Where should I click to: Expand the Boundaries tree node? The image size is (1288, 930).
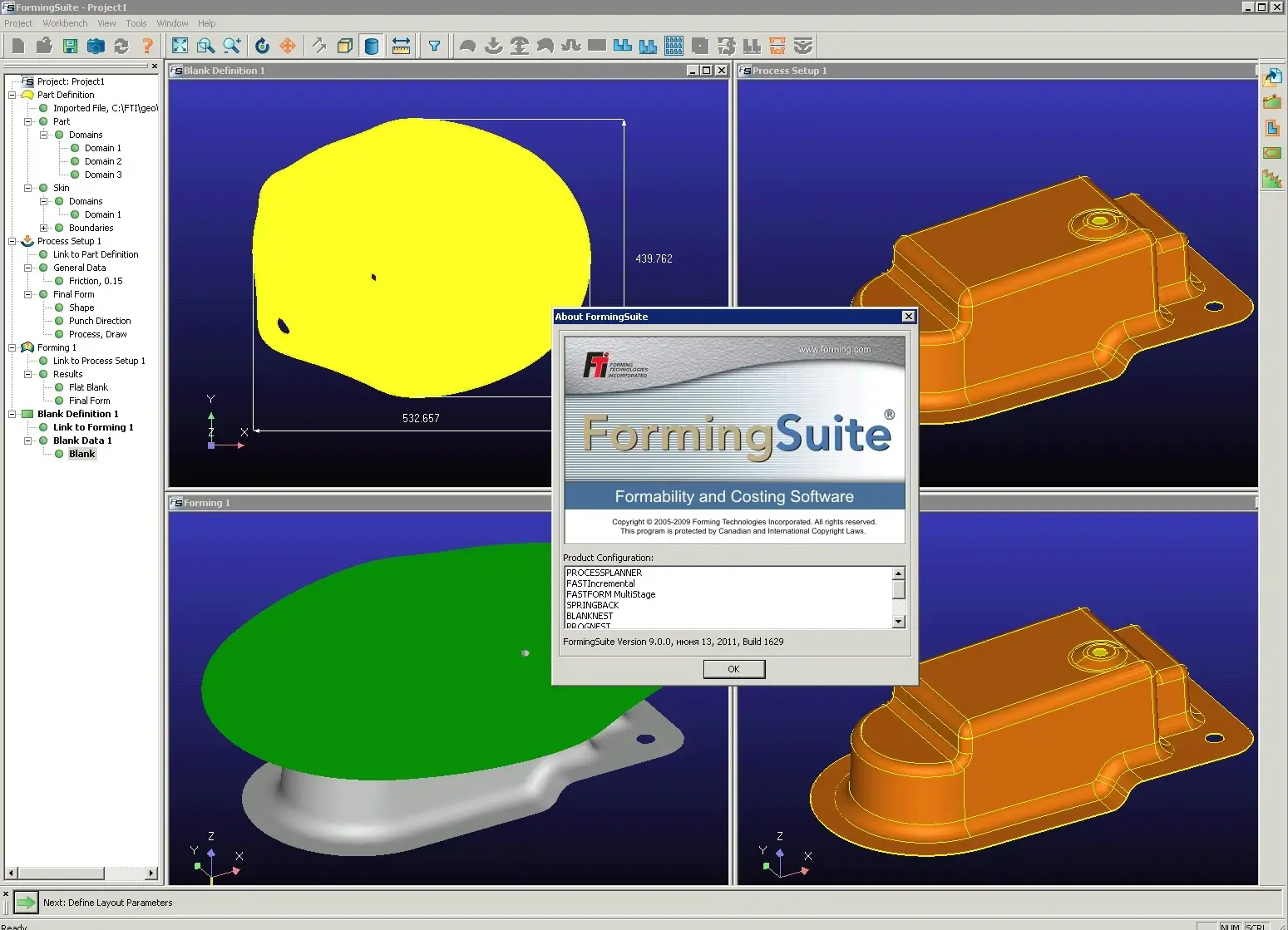[x=43, y=228]
